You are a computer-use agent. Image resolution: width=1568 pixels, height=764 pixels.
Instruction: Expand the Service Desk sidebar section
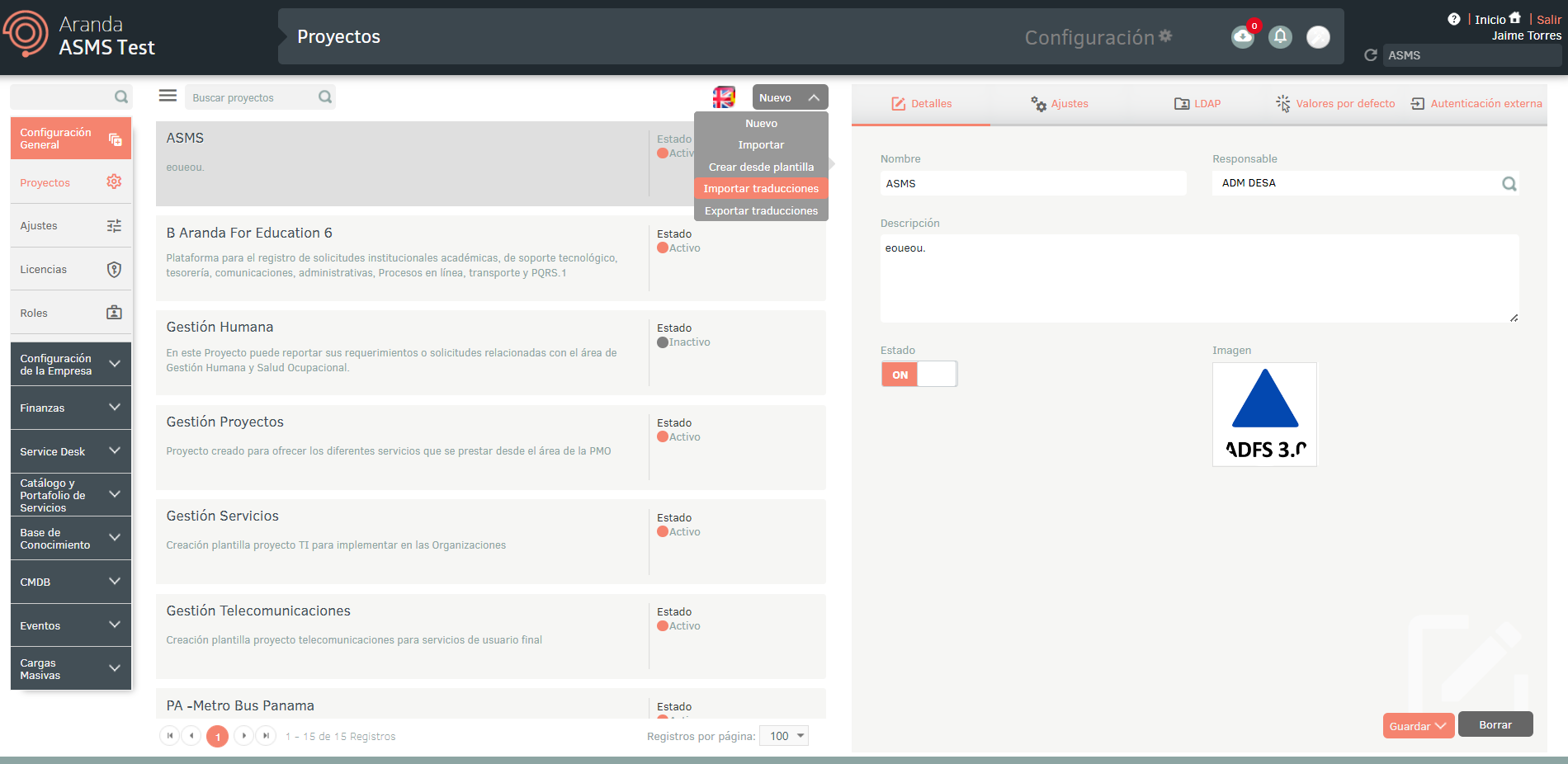[x=71, y=451]
